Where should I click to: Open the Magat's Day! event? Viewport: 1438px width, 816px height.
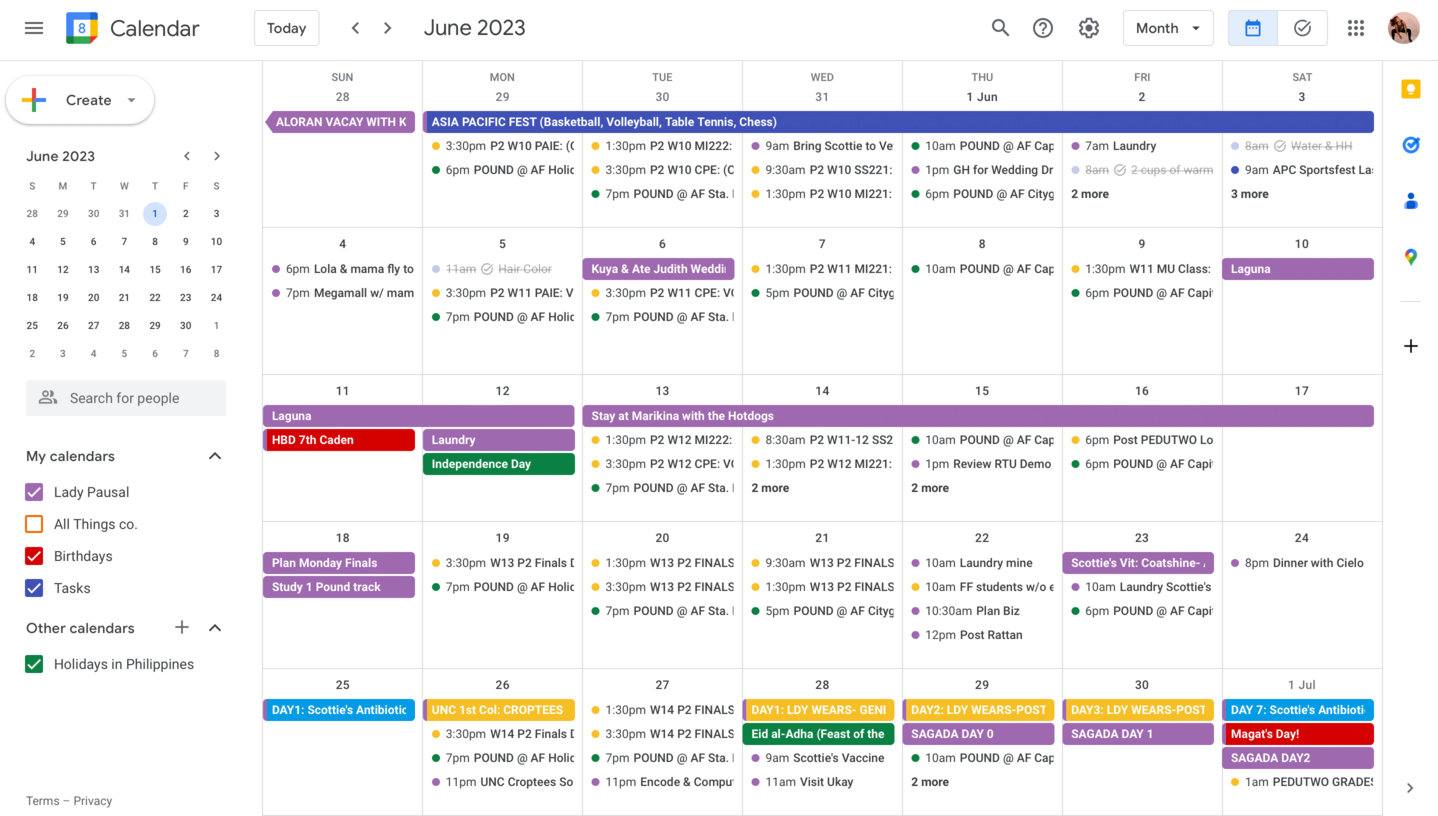click(1298, 734)
